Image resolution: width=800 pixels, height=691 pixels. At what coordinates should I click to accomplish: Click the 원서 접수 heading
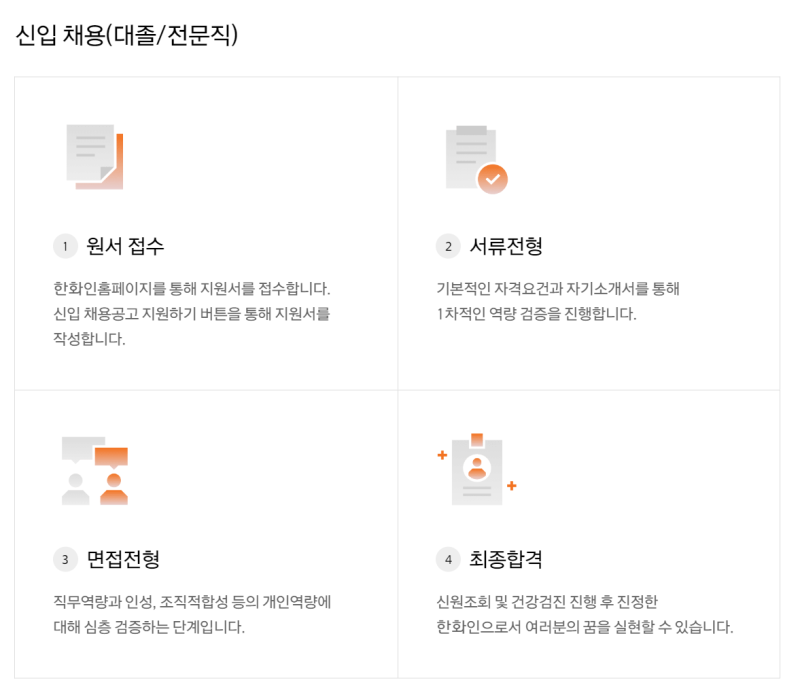125,246
